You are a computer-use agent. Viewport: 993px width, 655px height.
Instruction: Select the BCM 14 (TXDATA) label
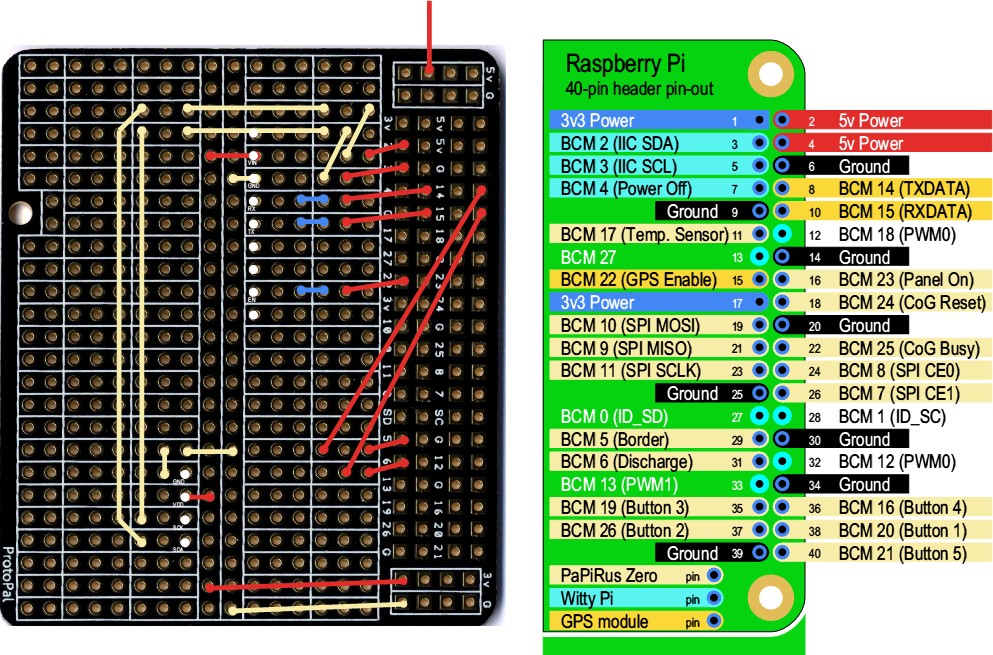click(904, 189)
